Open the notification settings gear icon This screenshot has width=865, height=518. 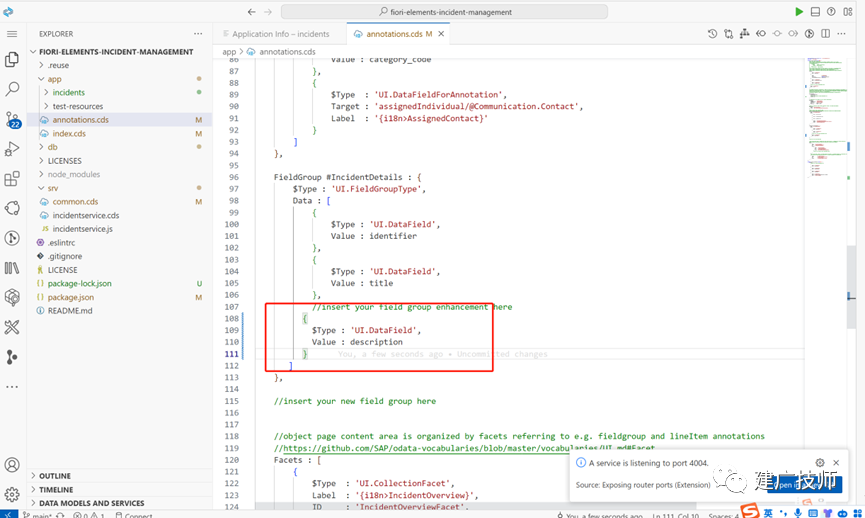point(820,463)
